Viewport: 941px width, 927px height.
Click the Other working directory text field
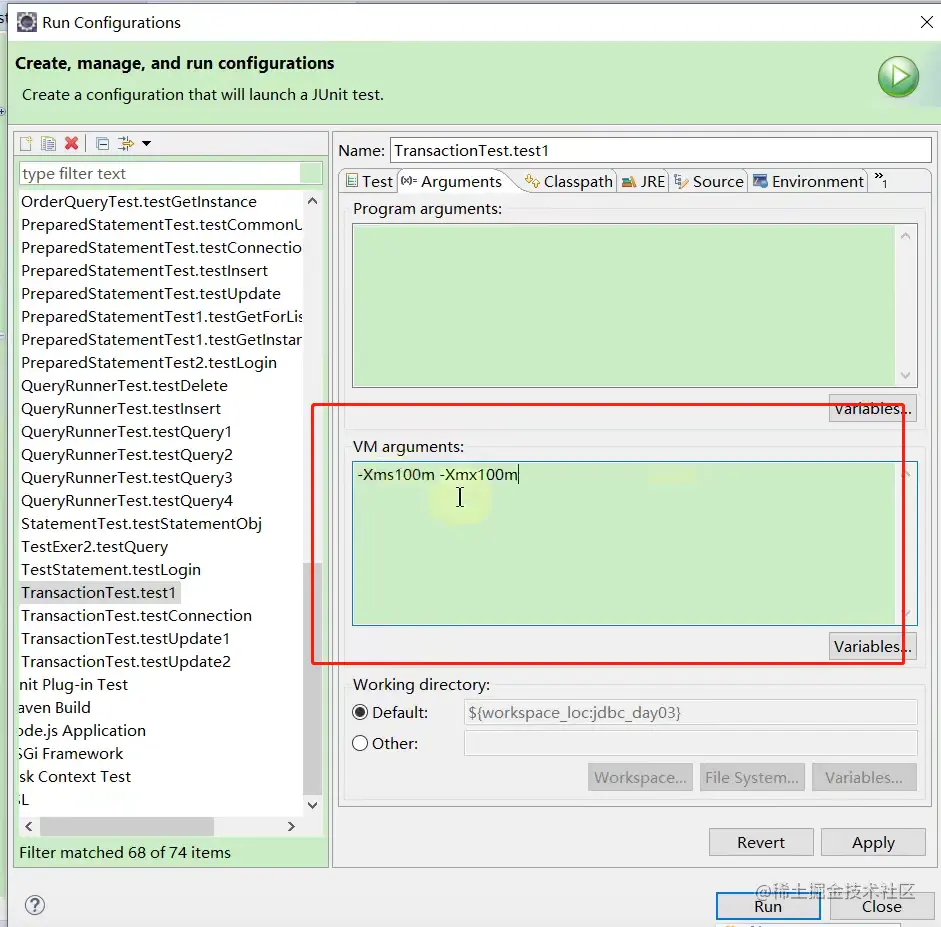coord(690,743)
